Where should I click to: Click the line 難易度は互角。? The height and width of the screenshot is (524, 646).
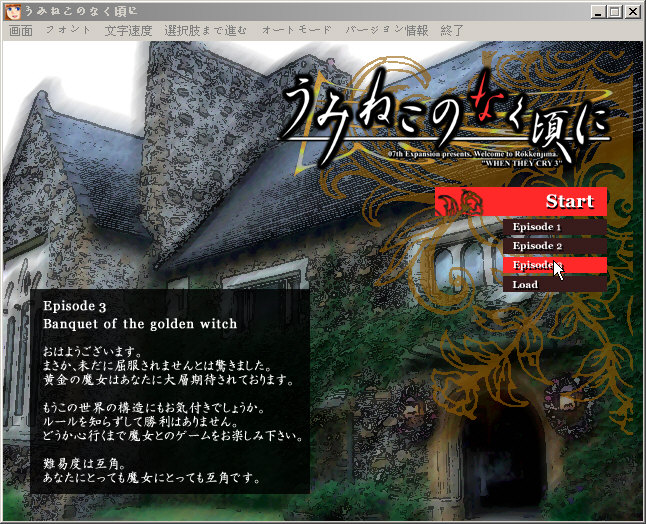[84, 464]
